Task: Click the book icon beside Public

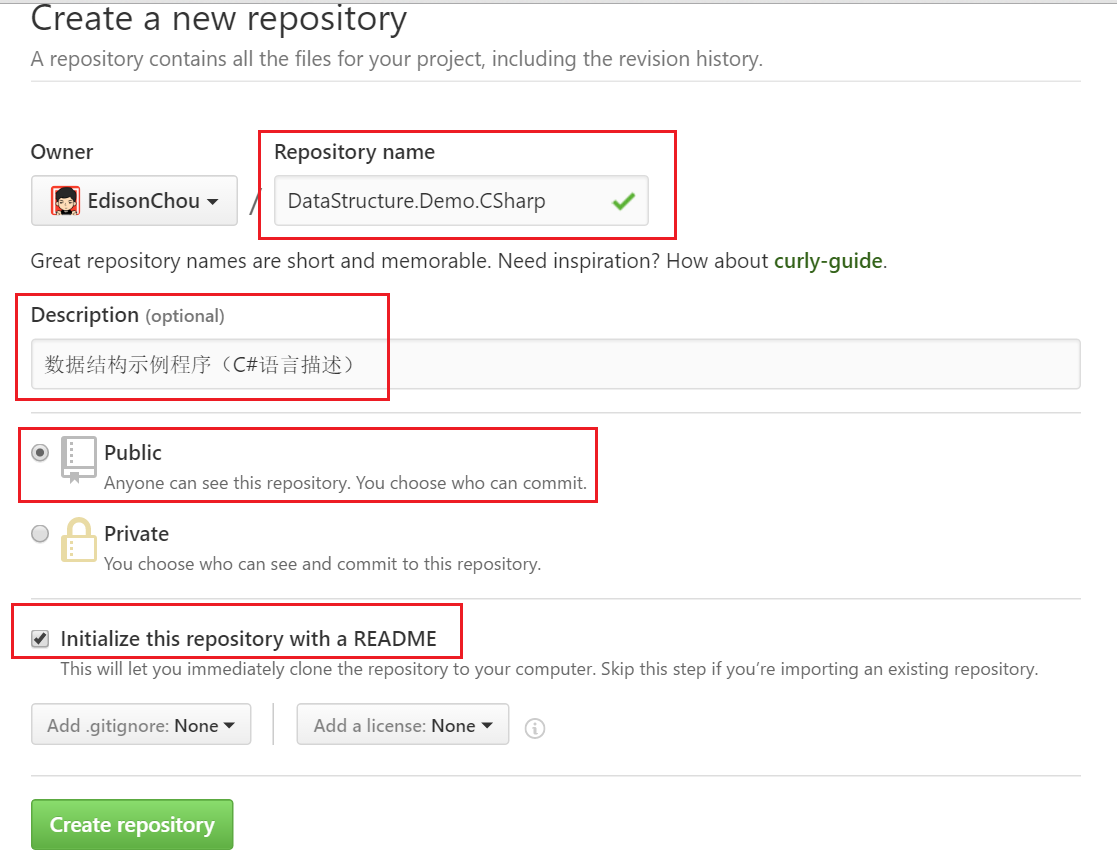Action: click(x=79, y=460)
